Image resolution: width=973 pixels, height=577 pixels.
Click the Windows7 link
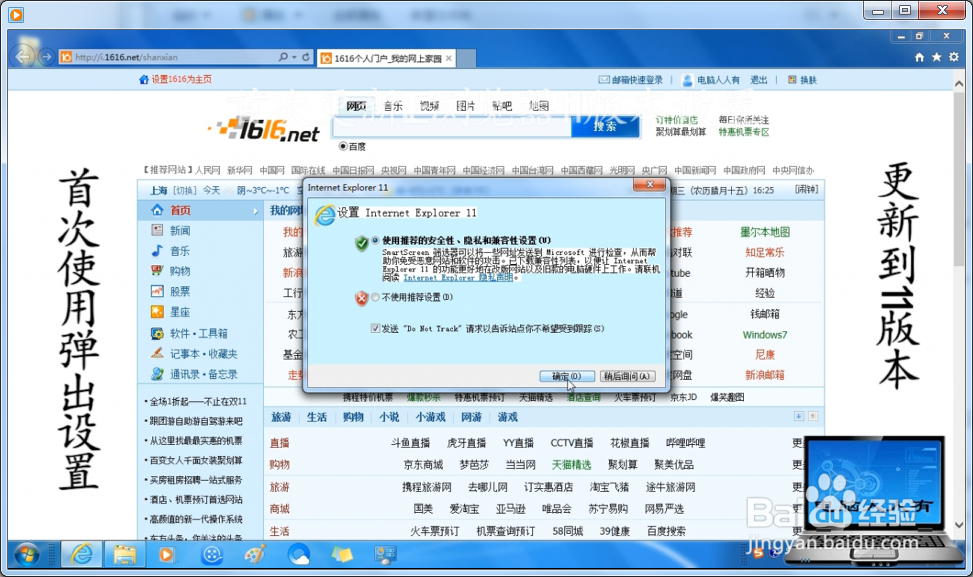(x=764, y=335)
